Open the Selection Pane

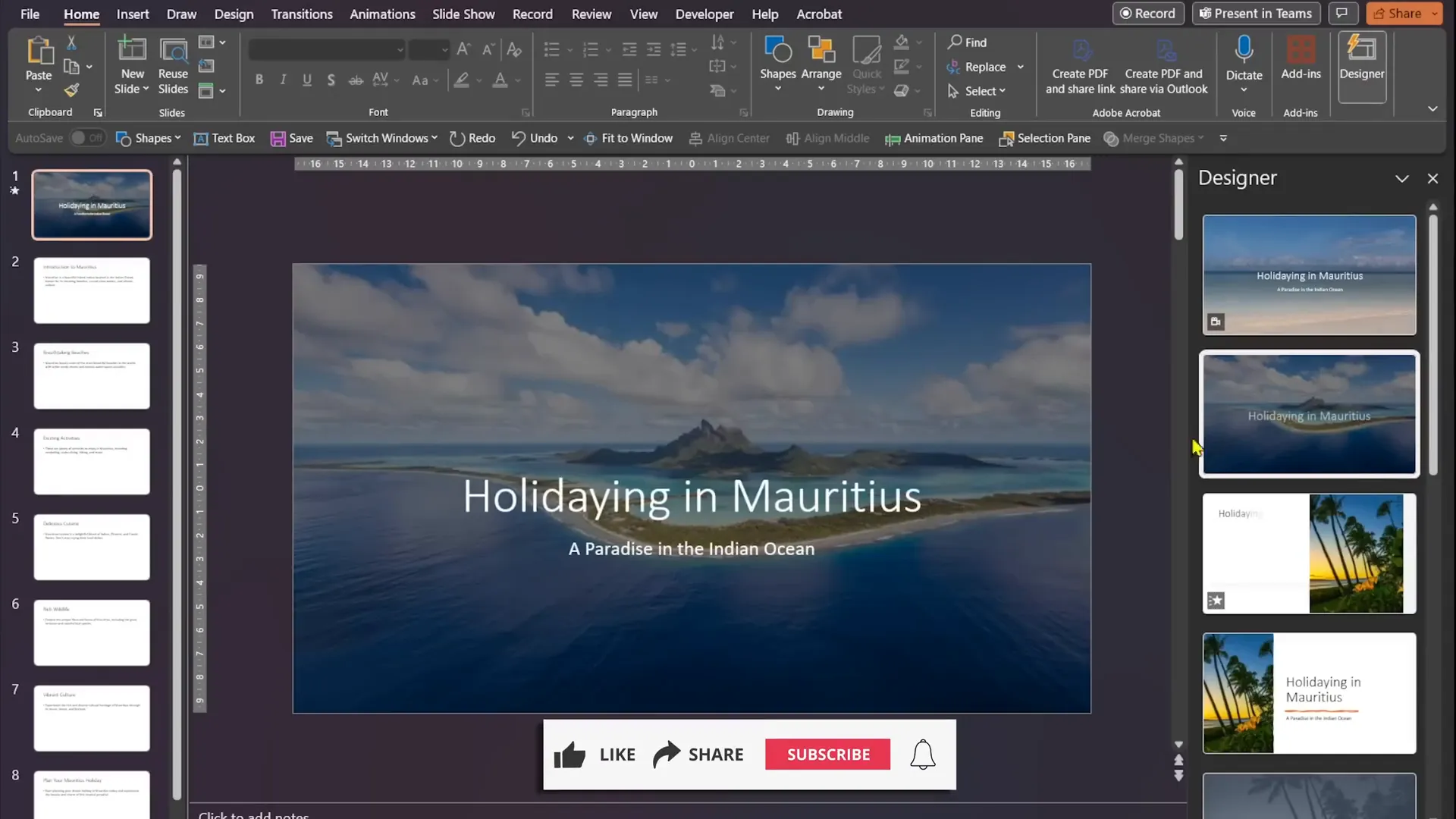(1044, 138)
